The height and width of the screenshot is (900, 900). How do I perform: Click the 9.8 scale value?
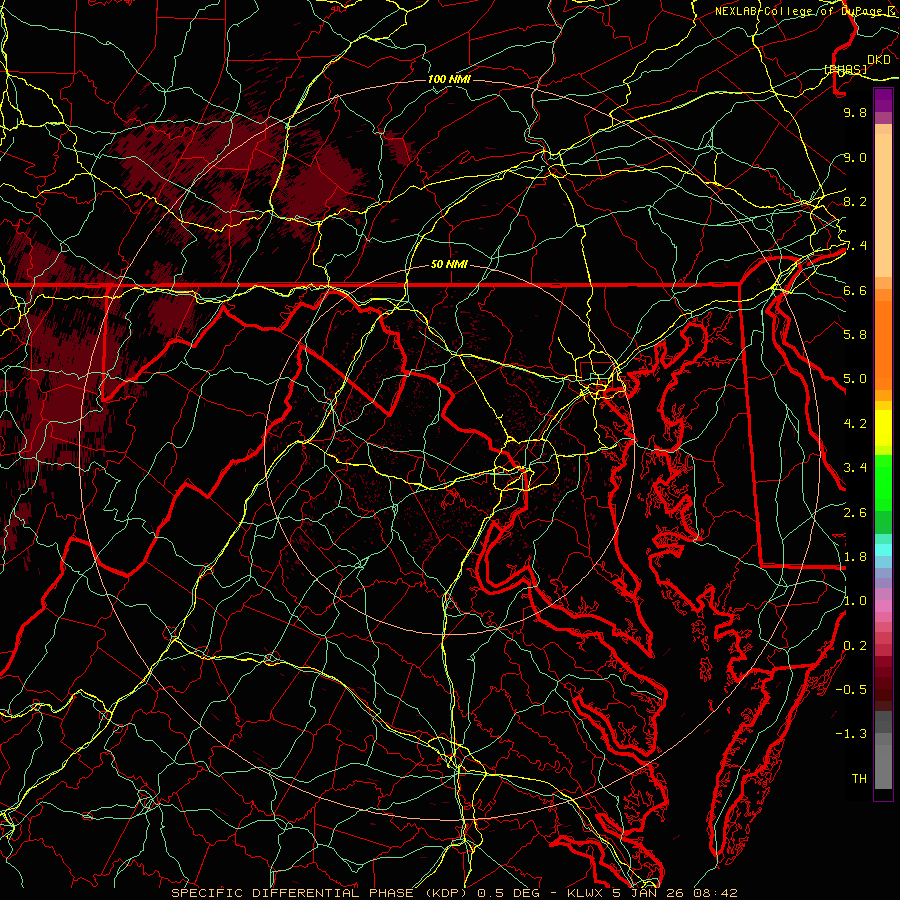pos(855,112)
